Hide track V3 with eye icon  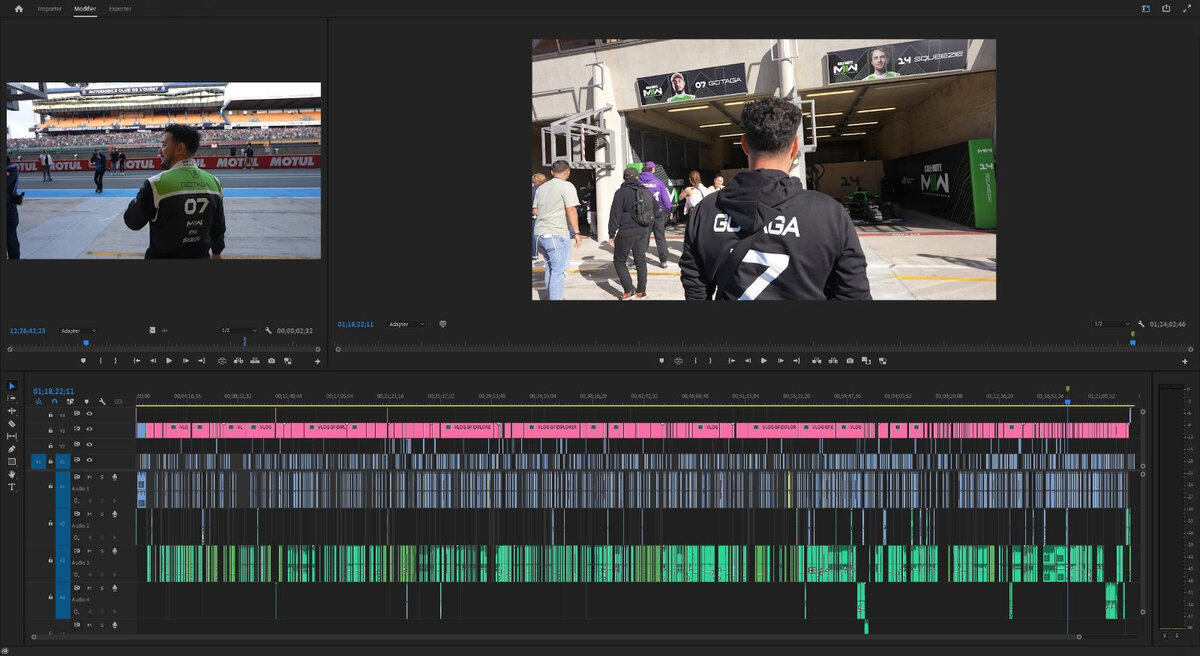90,430
